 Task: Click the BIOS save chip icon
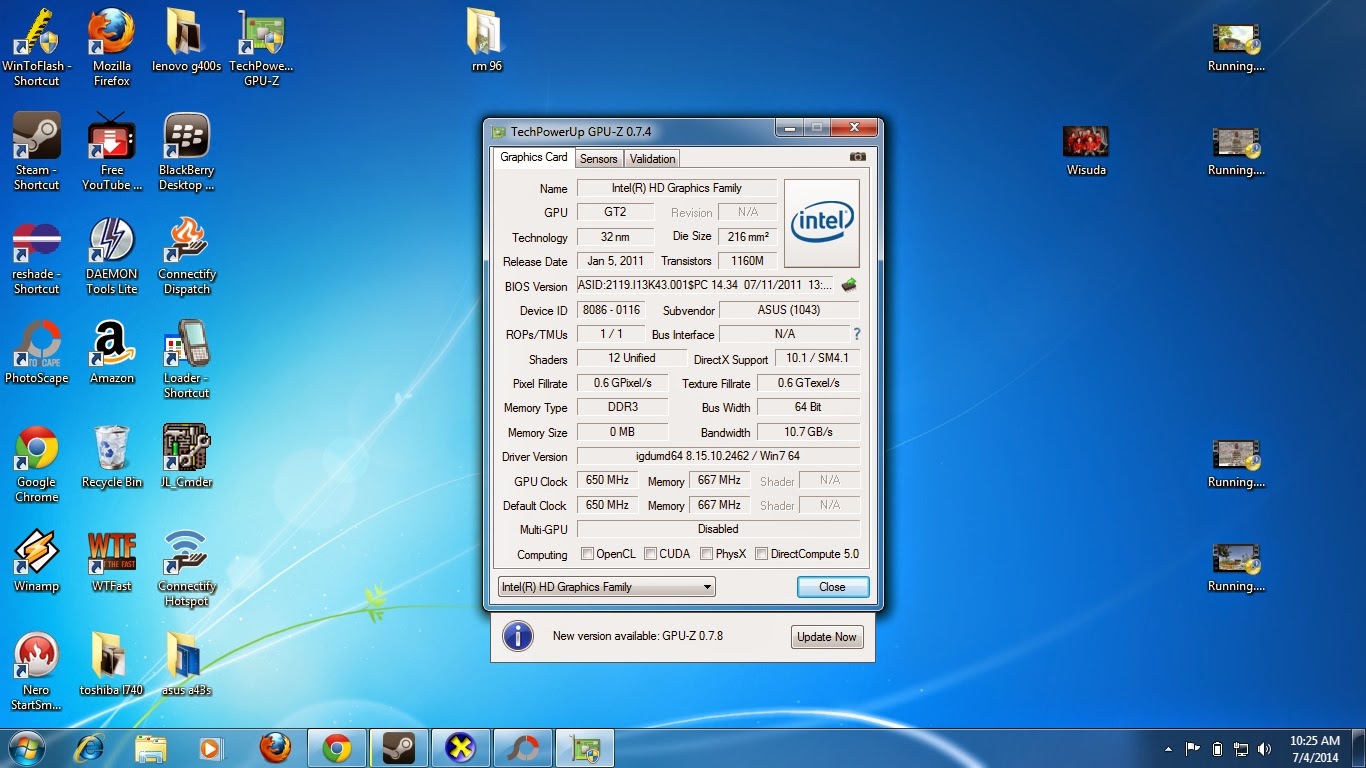(849, 285)
